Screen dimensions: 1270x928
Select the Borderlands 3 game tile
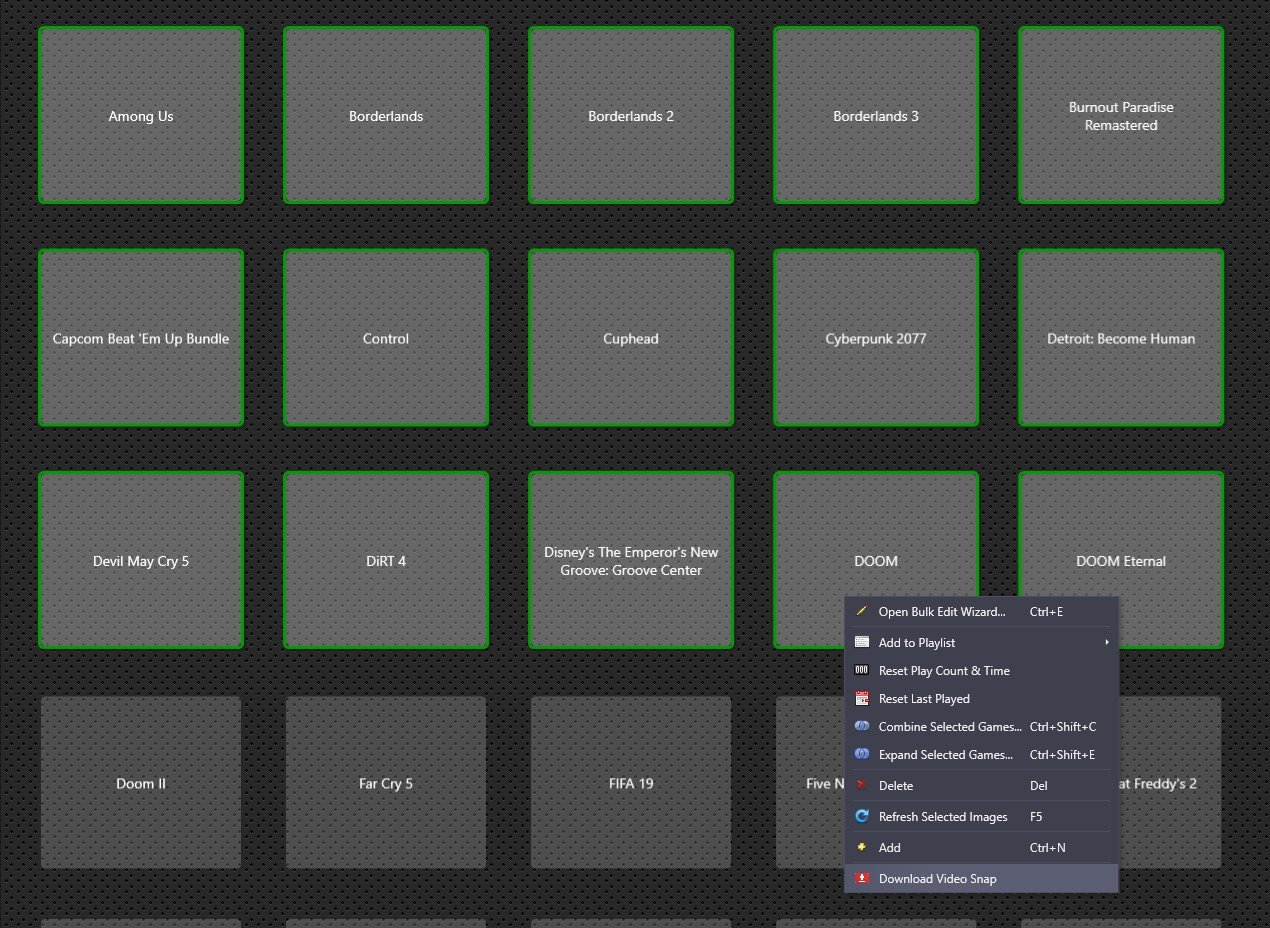(x=876, y=115)
